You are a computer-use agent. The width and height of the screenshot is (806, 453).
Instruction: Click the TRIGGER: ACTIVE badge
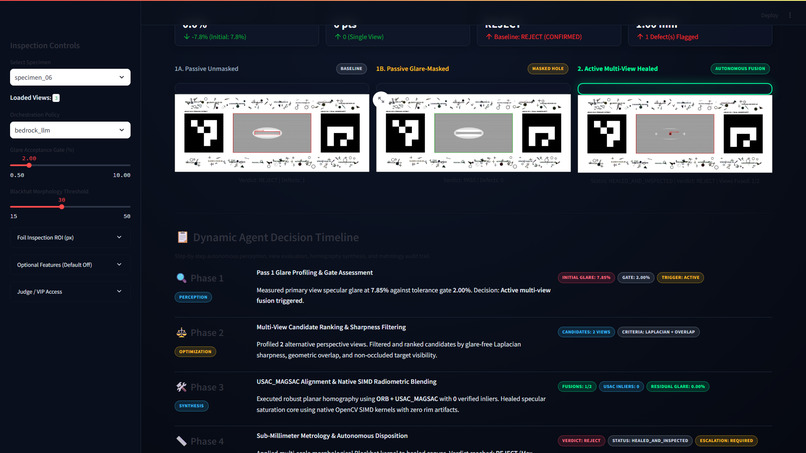tap(681, 278)
